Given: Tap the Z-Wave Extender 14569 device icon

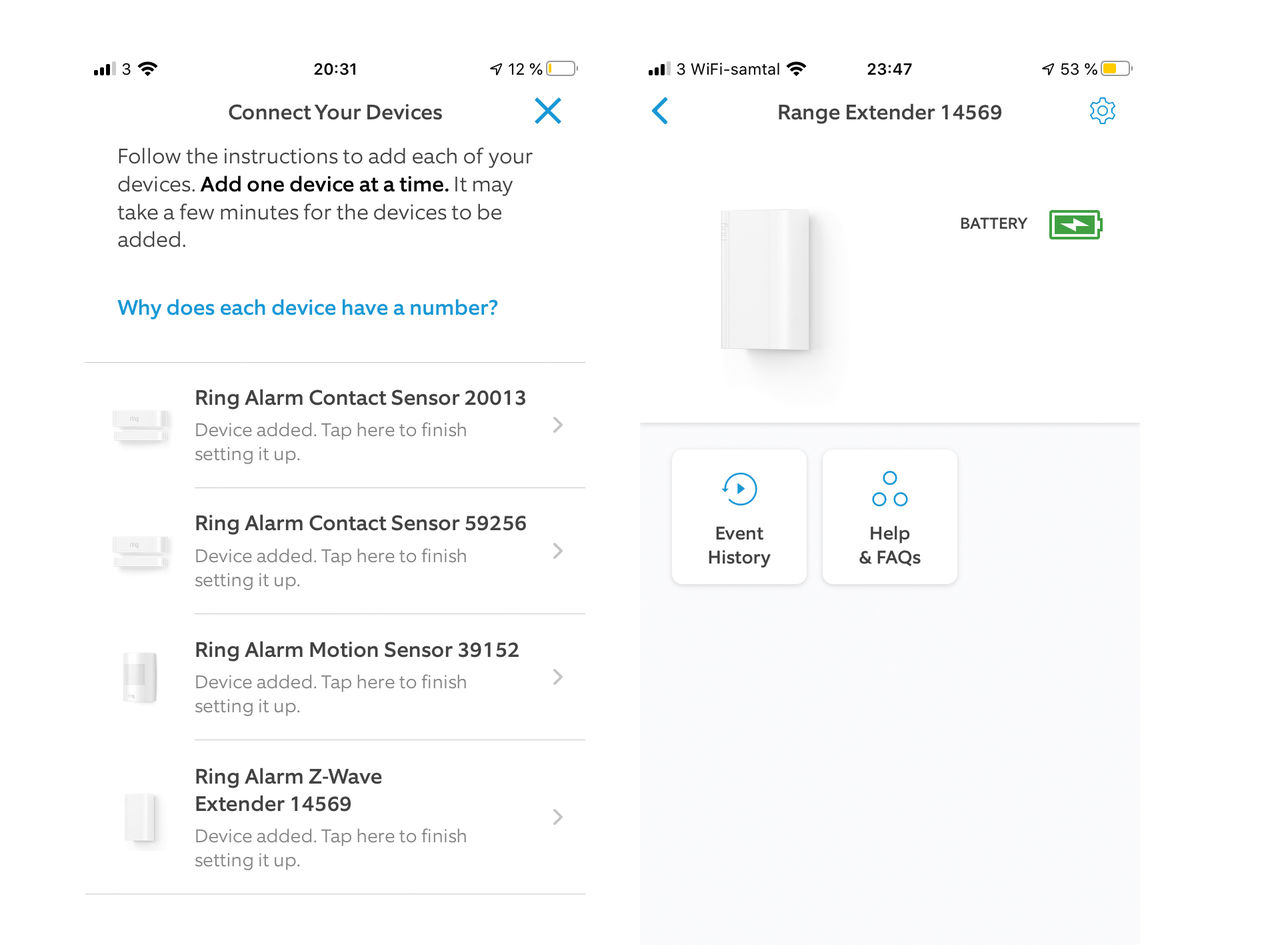Looking at the screenshot, I should click(141, 818).
